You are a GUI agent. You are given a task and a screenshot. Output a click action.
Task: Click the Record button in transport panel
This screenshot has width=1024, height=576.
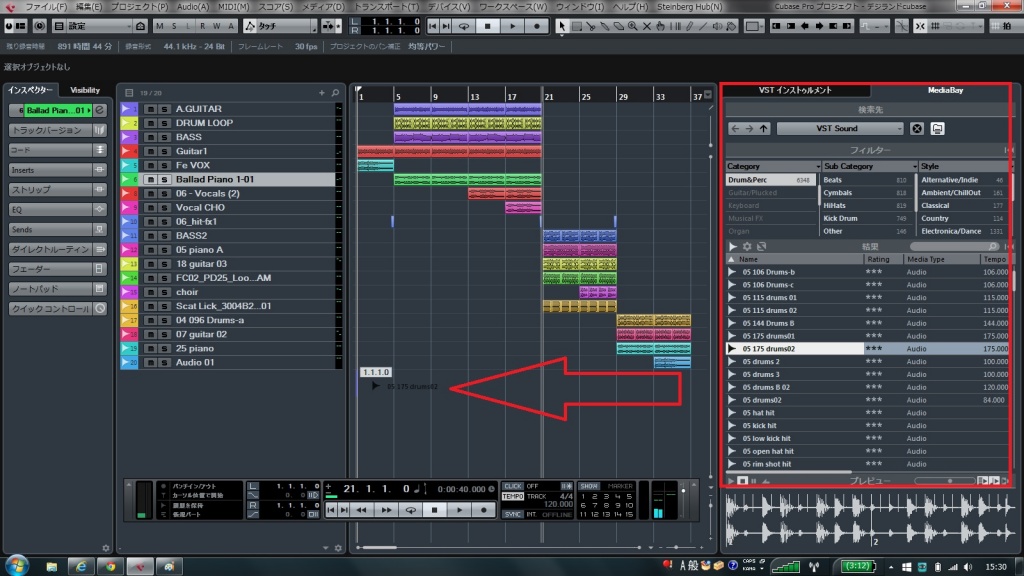pyautogui.click(x=484, y=509)
